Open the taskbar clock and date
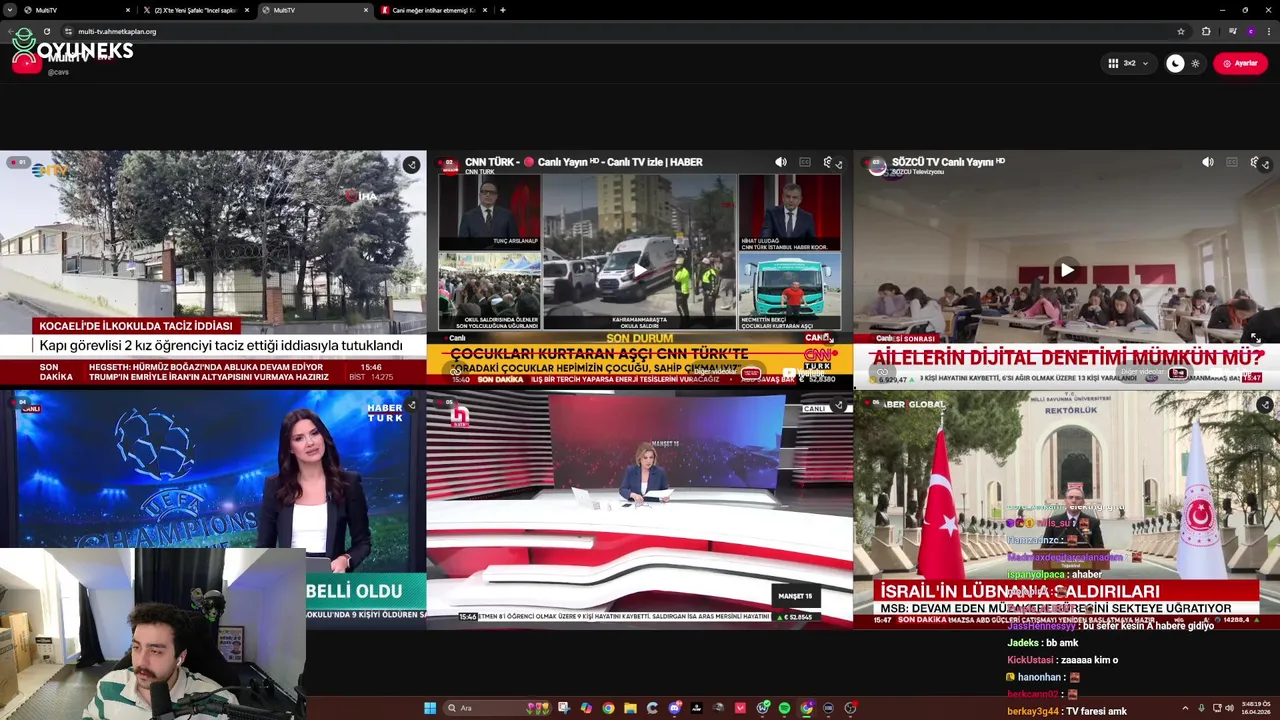Viewport: 1280px width, 720px height. [x=1256, y=708]
